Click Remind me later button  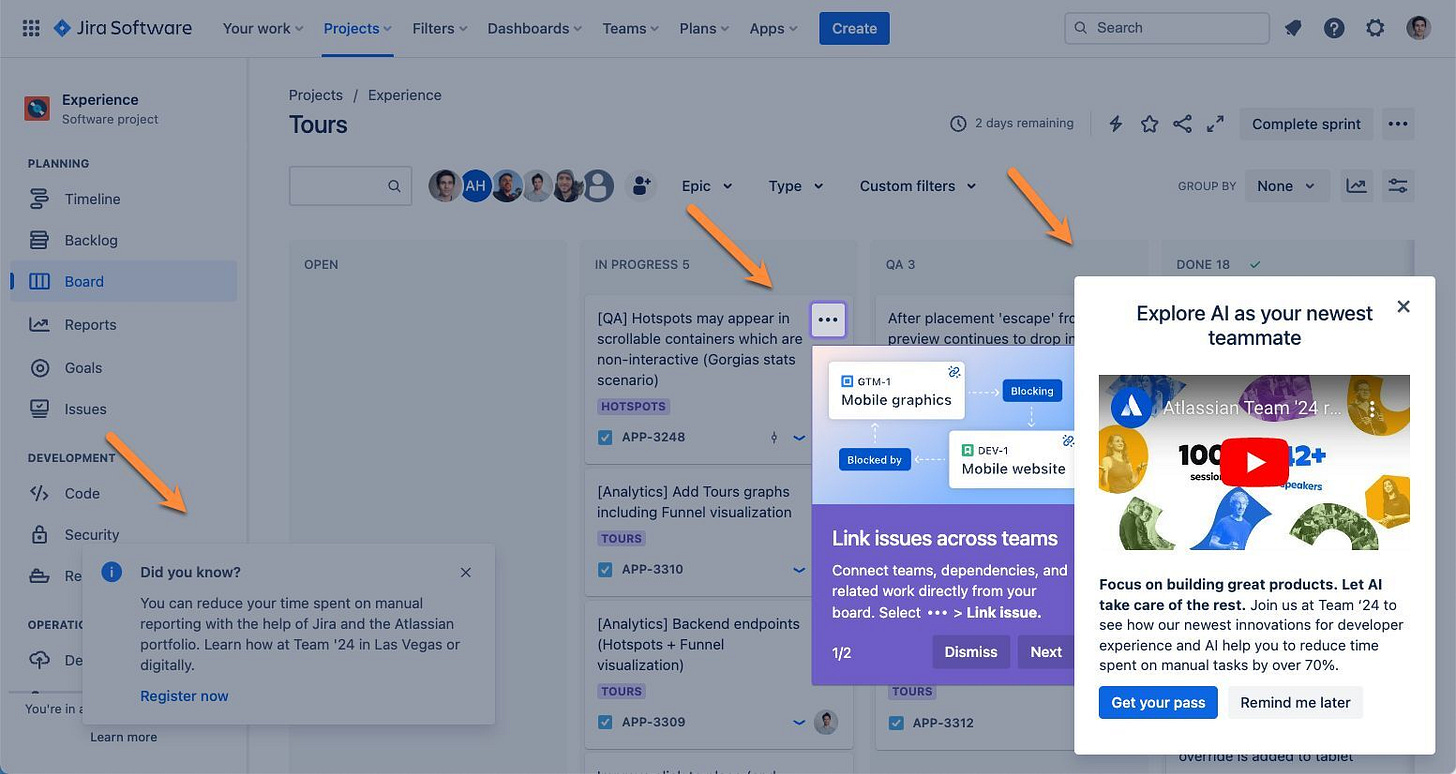click(1295, 702)
